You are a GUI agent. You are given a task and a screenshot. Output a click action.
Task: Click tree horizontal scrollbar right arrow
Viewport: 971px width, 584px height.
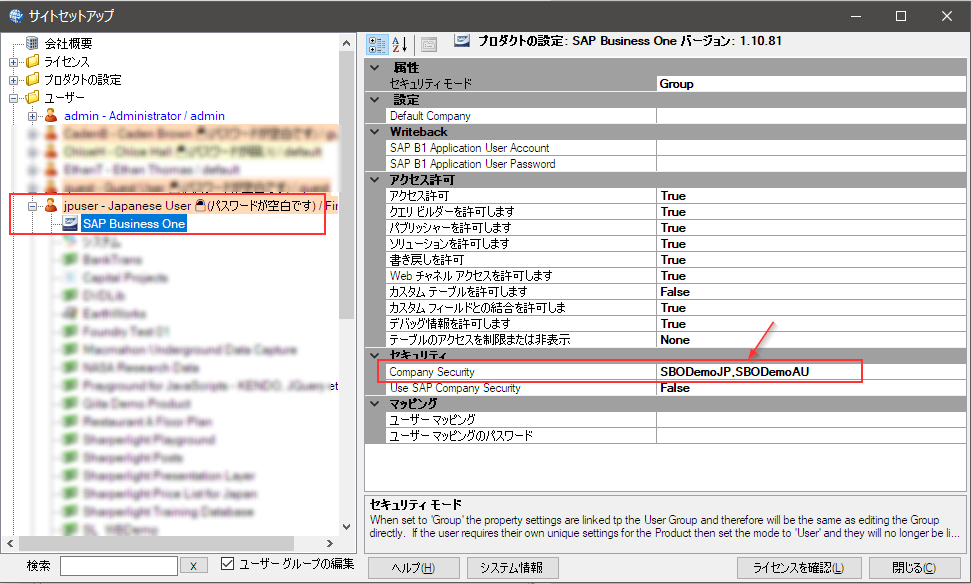click(x=330, y=543)
